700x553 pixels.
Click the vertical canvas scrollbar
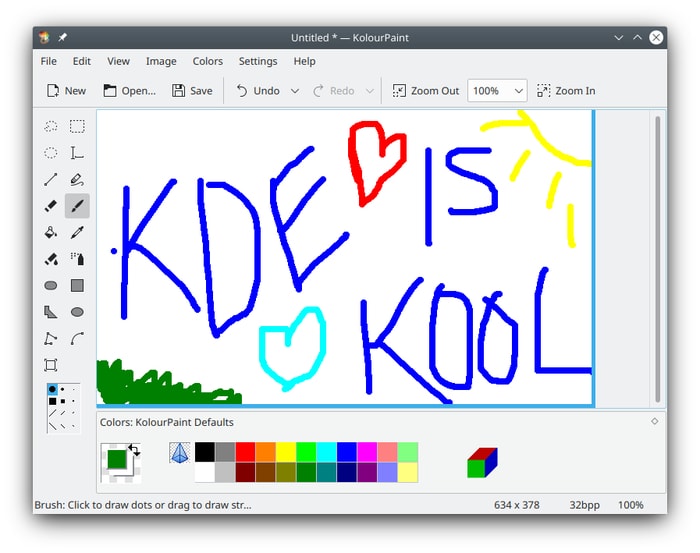(x=658, y=259)
